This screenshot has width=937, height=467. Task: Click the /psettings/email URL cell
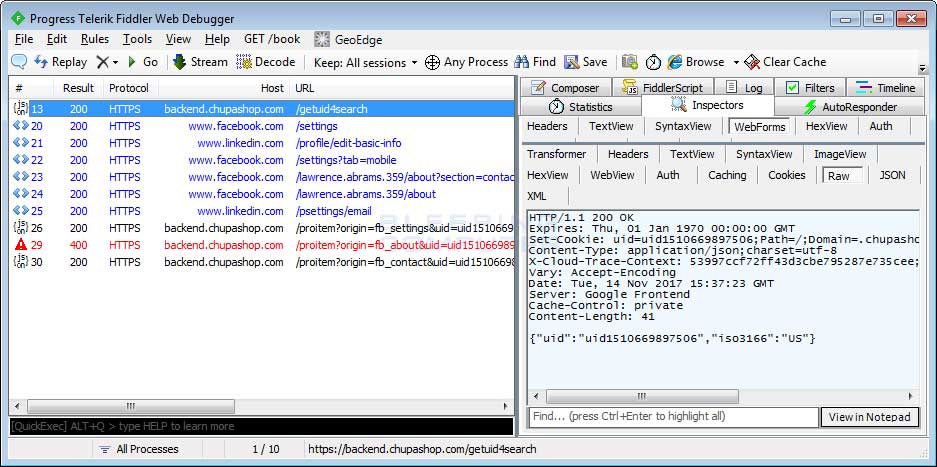coord(333,211)
